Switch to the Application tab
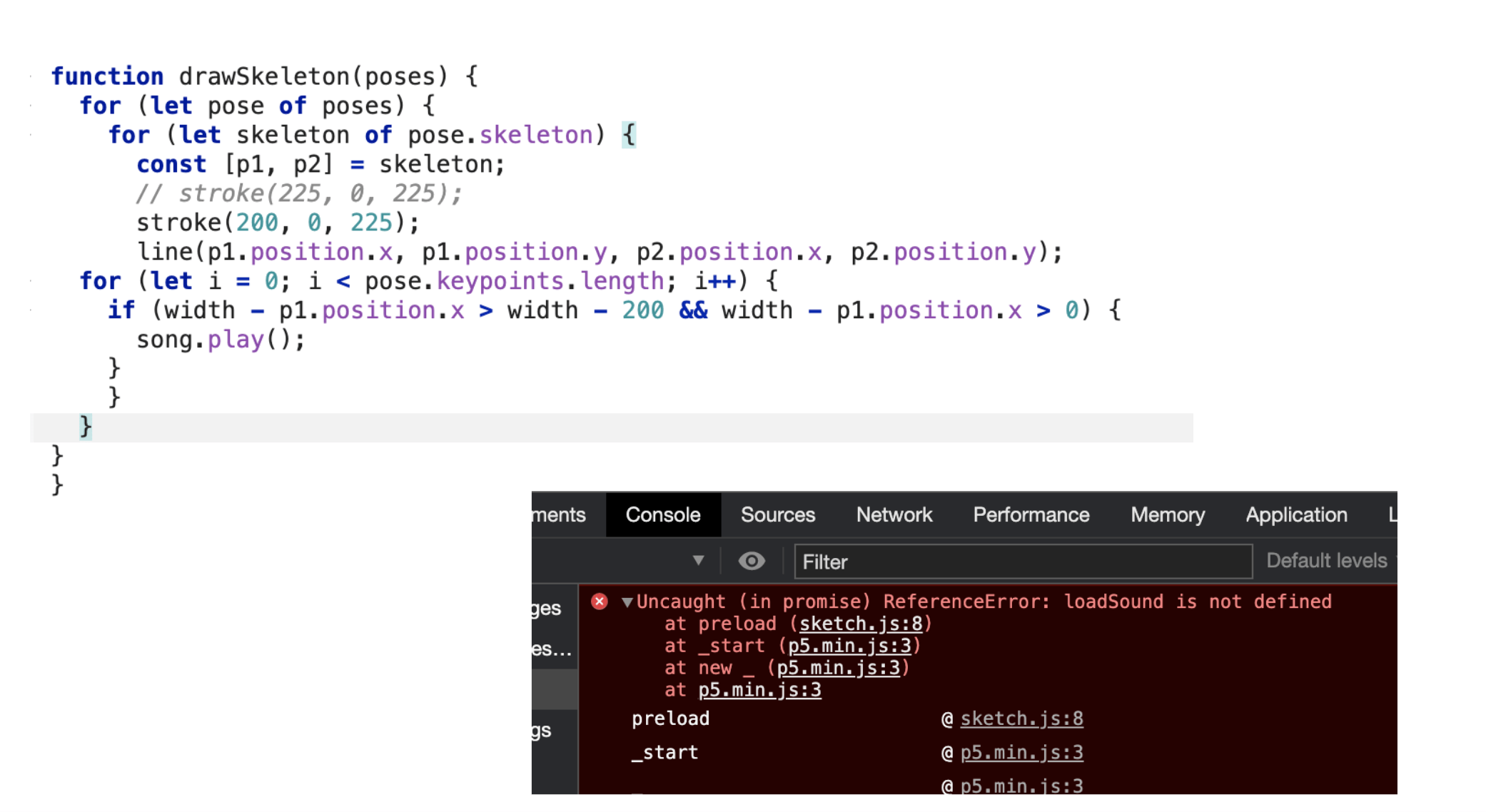 pos(1295,514)
